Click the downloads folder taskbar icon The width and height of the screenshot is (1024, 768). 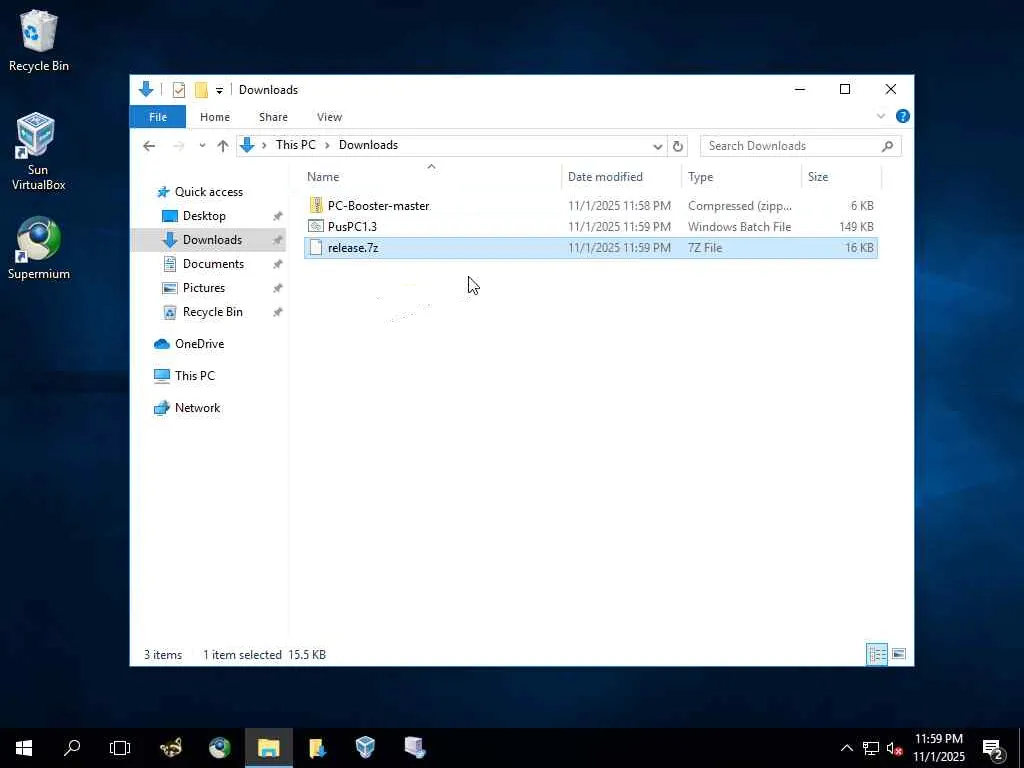pos(317,748)
